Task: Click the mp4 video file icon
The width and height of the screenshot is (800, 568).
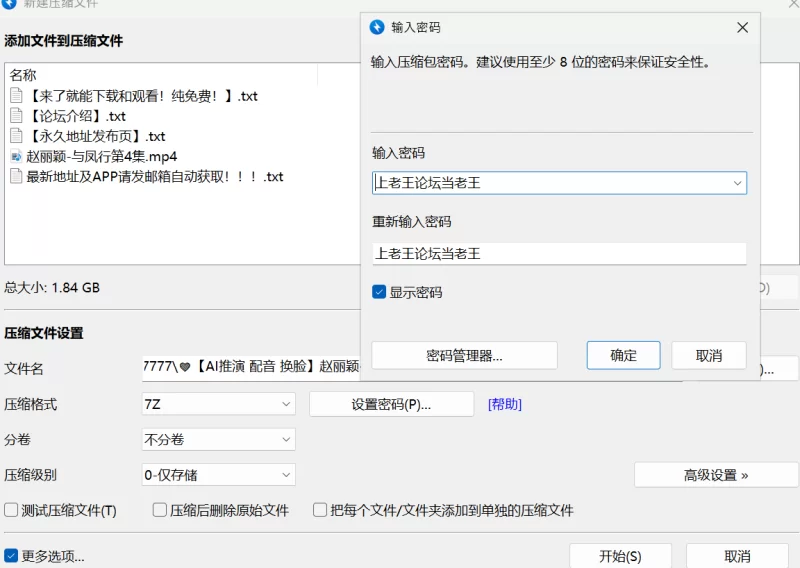Action: (16, 156)
